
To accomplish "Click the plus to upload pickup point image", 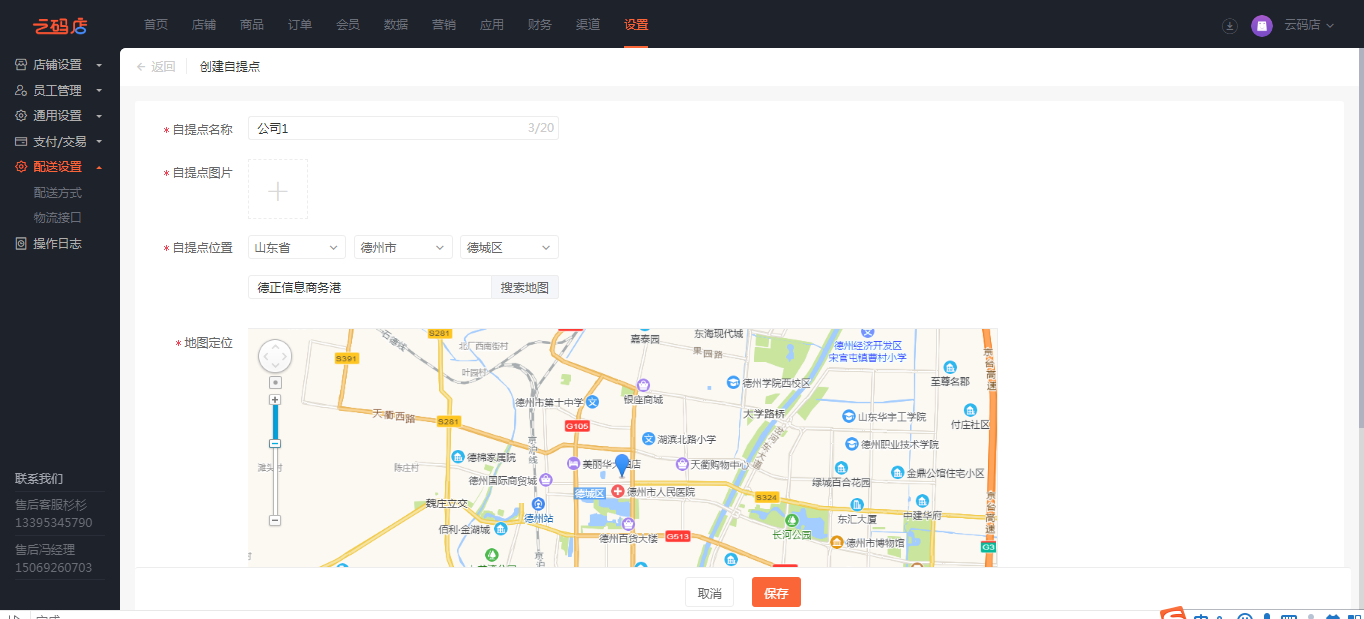I will [278, 190].
